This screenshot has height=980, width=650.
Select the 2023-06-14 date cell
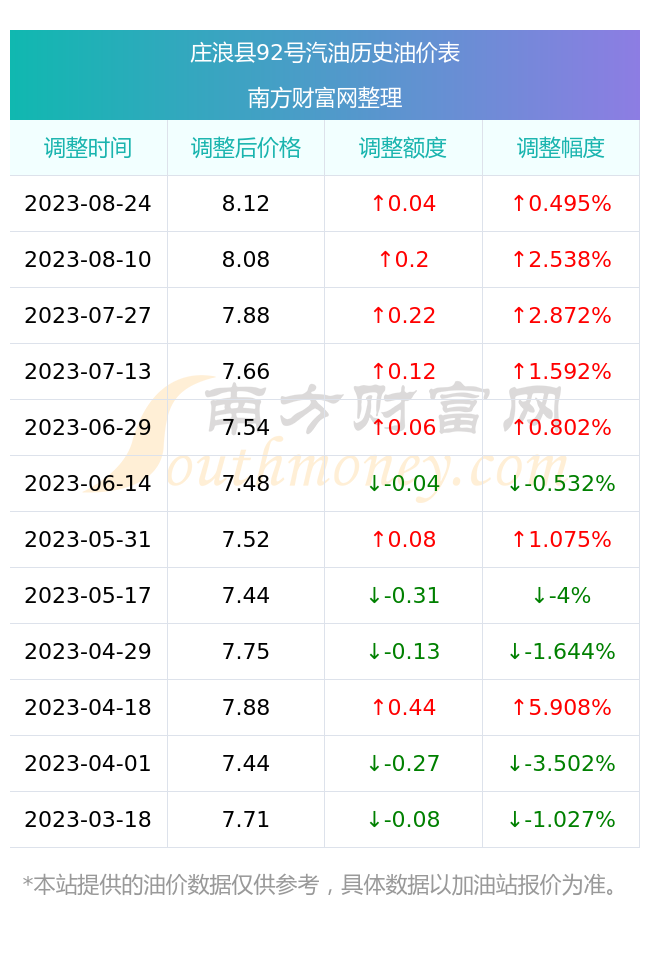point(88,483)
